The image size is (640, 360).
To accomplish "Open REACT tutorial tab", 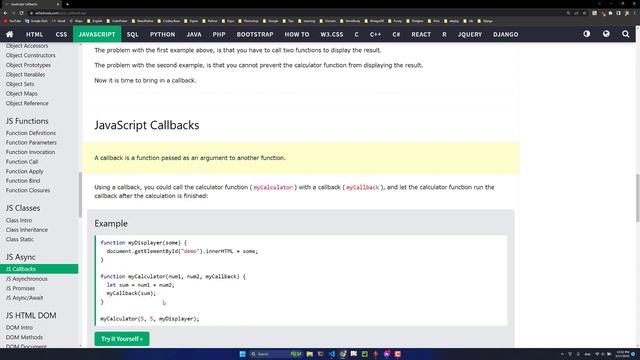I will tap(421, 34).
